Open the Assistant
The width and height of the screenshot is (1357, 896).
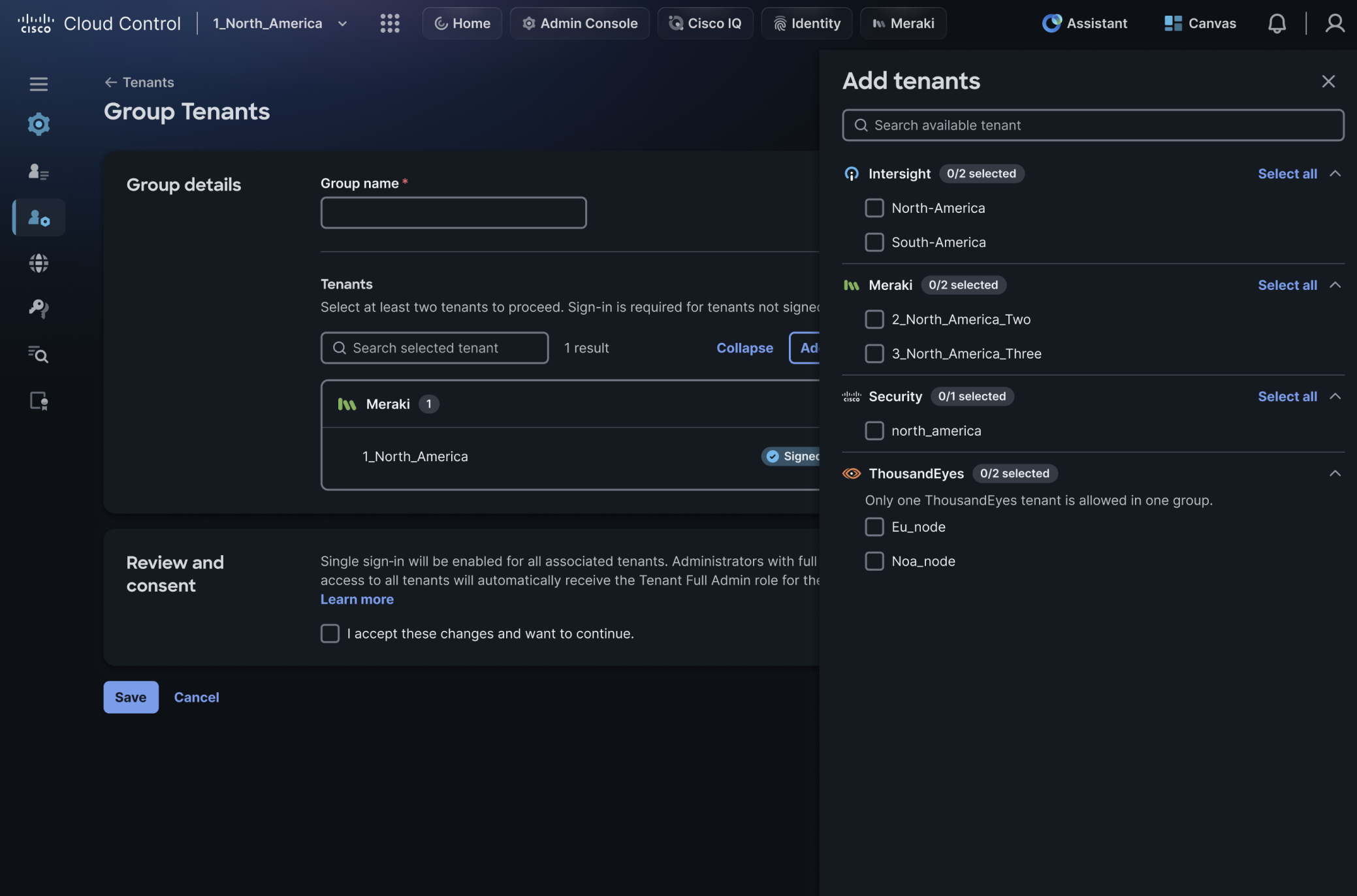pos(1085,24)
